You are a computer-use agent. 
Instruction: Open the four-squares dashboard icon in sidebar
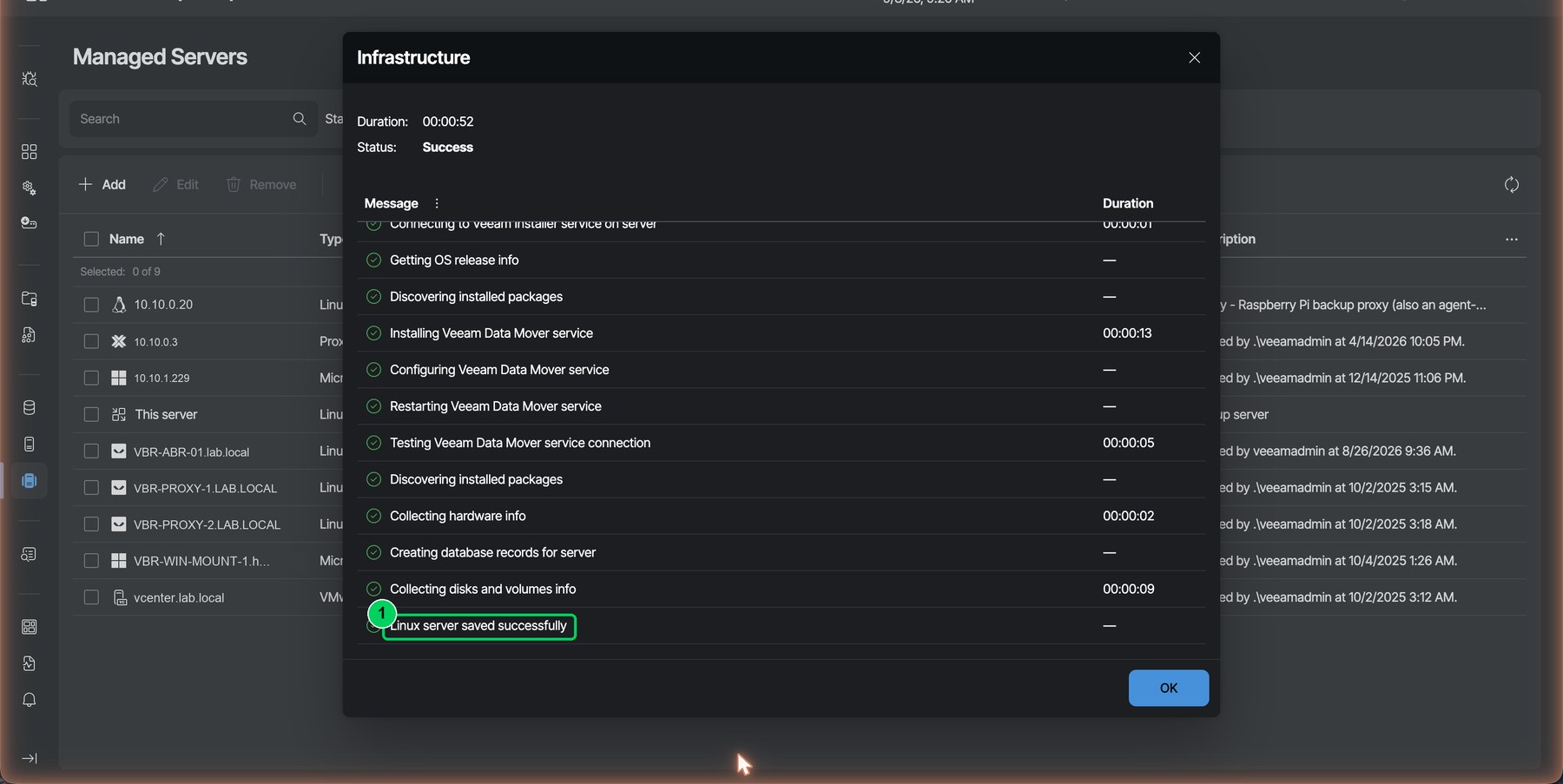(x=29, y=152)
